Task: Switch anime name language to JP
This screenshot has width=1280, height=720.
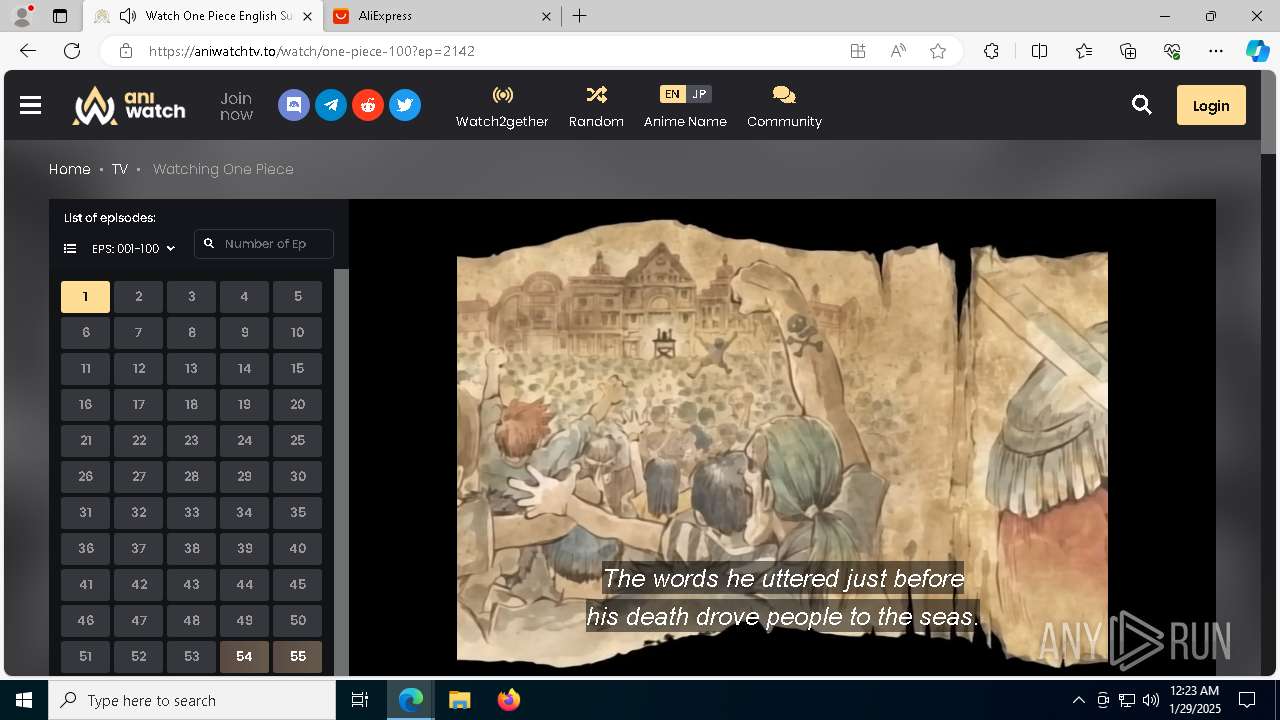Action: [699, 94]
